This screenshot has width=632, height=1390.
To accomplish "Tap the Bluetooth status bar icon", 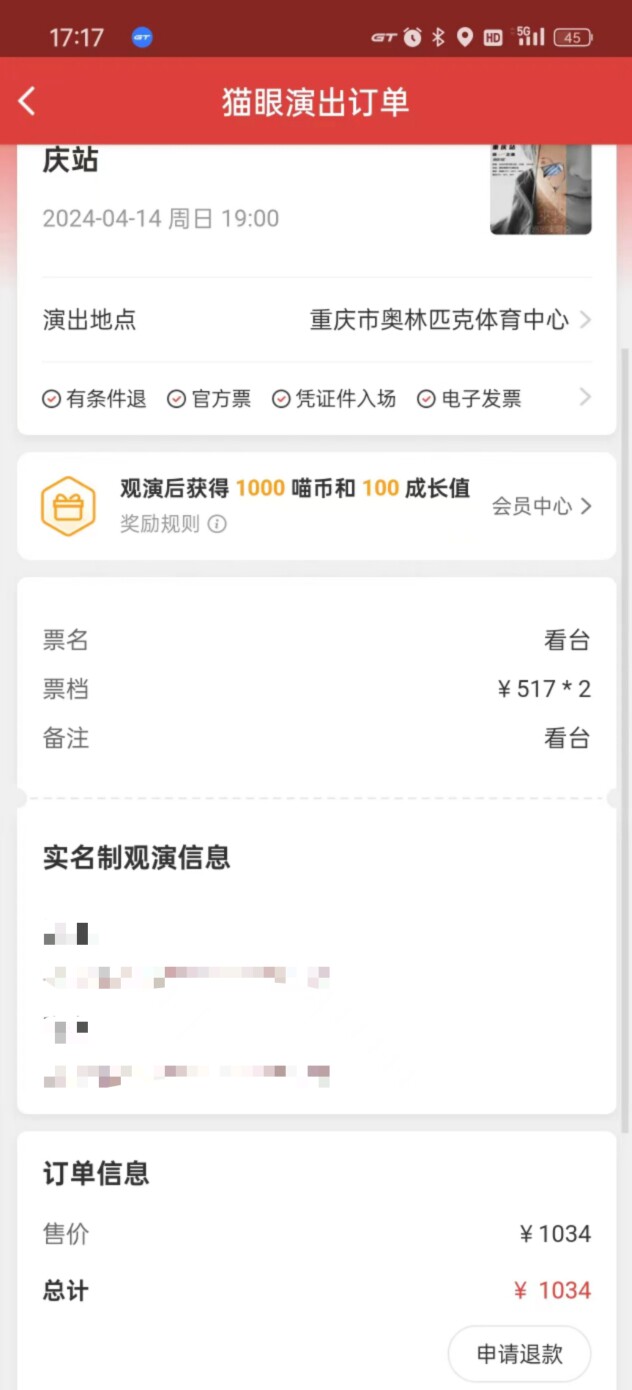I will [438, 37].
